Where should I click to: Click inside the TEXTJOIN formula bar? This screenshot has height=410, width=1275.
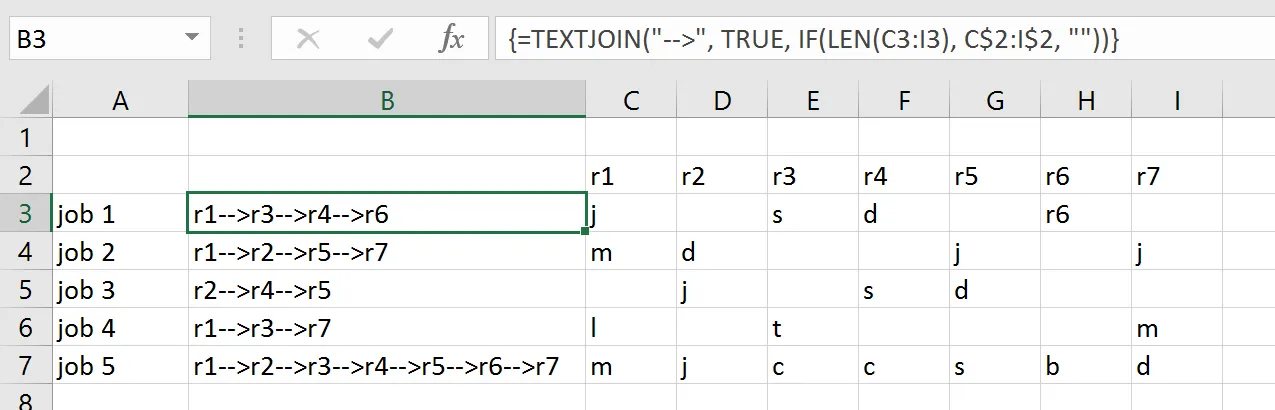click(880, 39)
